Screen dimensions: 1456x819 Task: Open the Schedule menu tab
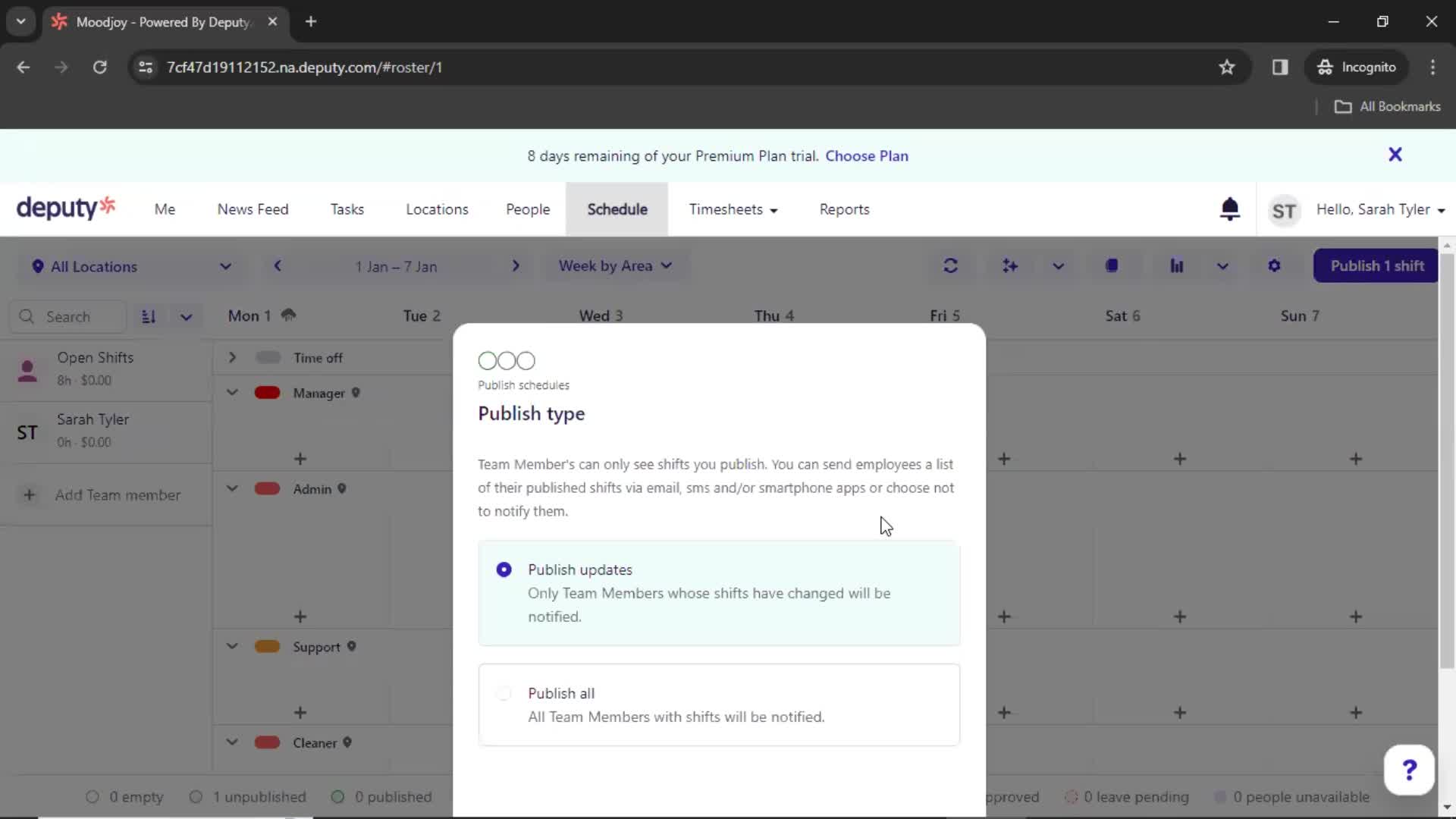616,209
